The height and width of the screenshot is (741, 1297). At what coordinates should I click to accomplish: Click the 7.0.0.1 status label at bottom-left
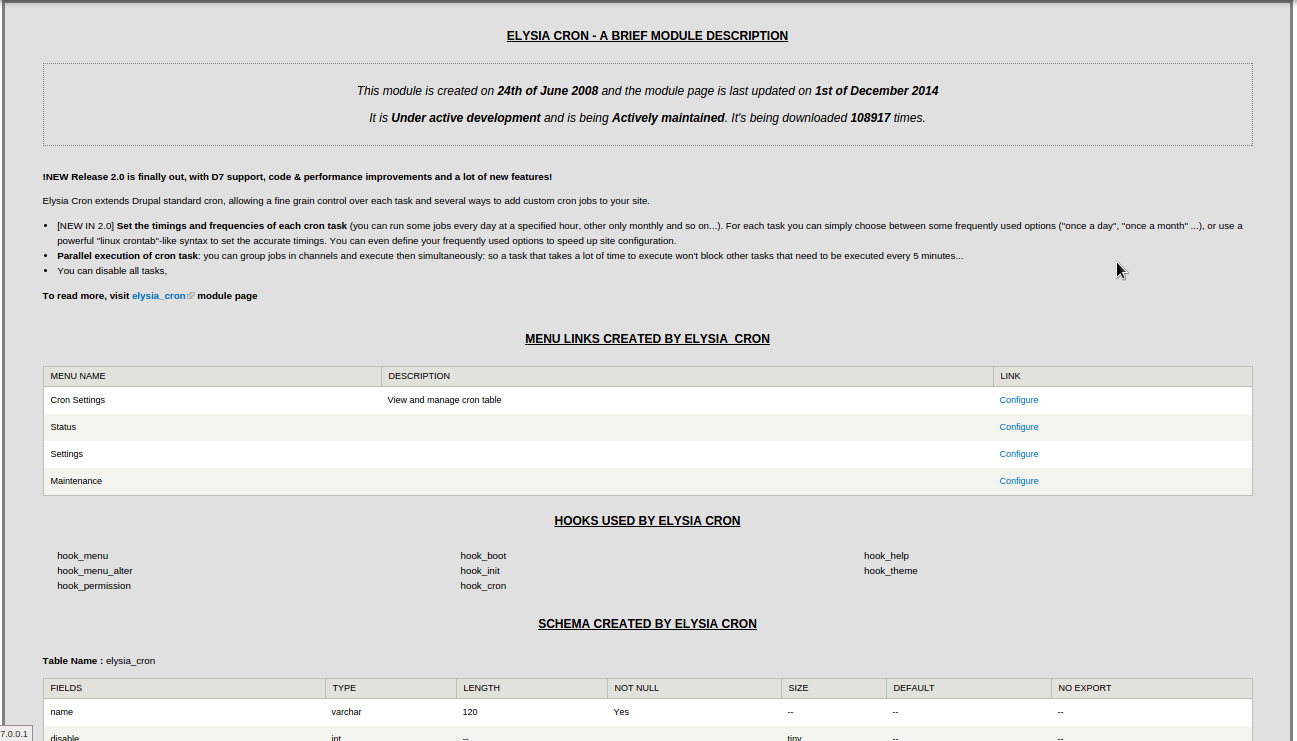point(15,734)
